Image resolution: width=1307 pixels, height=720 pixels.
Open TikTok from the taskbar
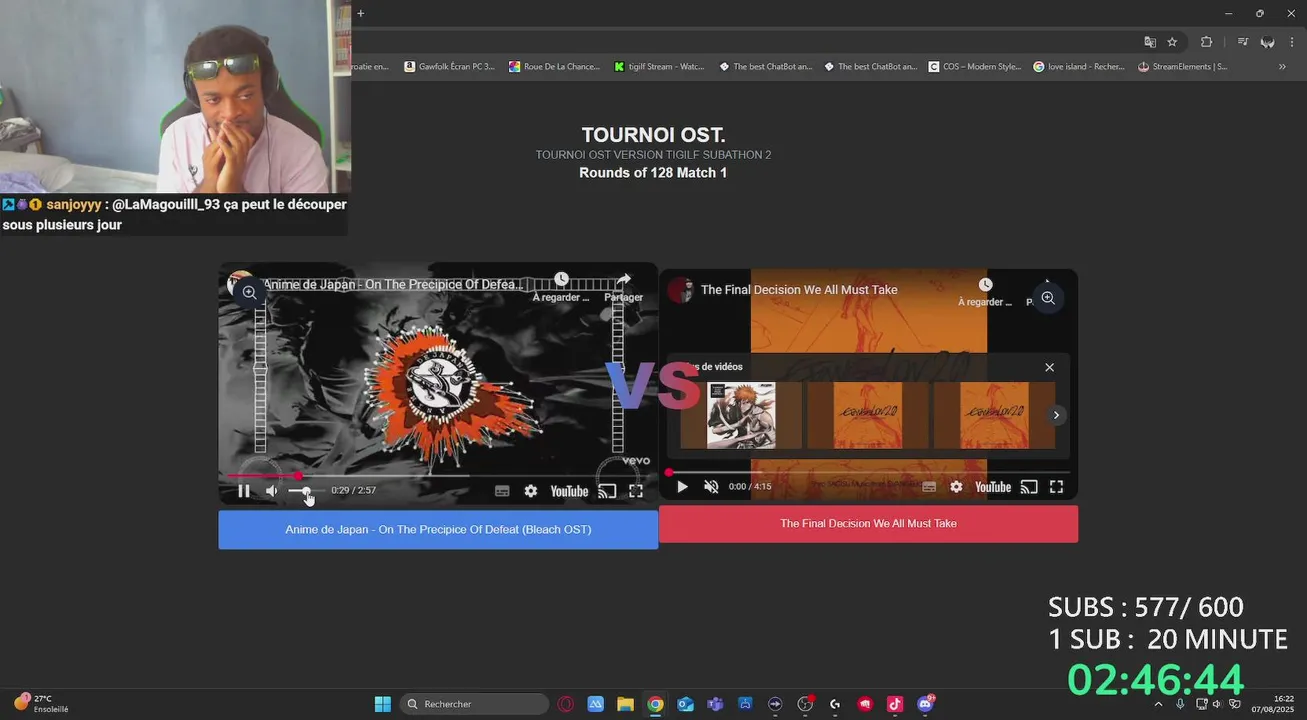(x=895, y=704)
